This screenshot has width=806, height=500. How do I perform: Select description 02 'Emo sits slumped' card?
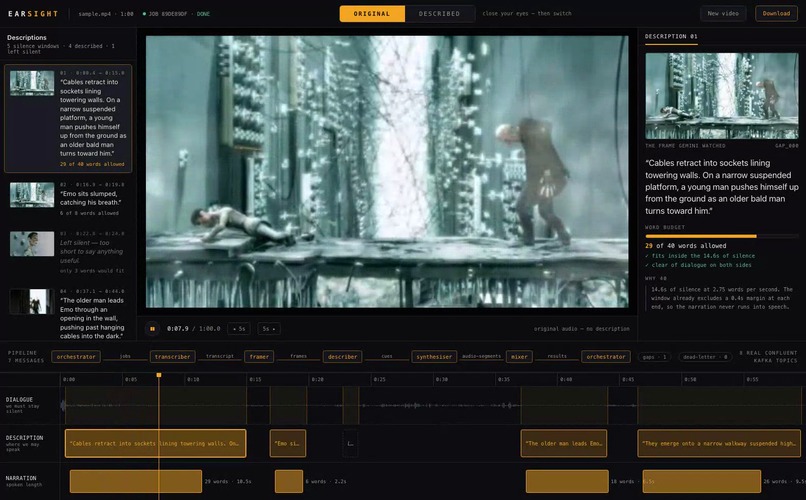click(68, 198)
